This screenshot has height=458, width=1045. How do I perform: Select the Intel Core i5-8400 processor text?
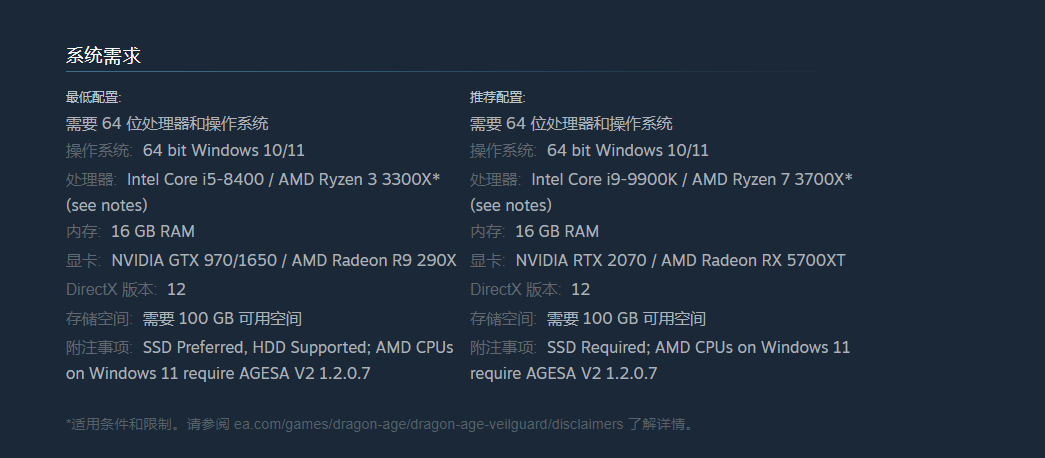(188, 179)
